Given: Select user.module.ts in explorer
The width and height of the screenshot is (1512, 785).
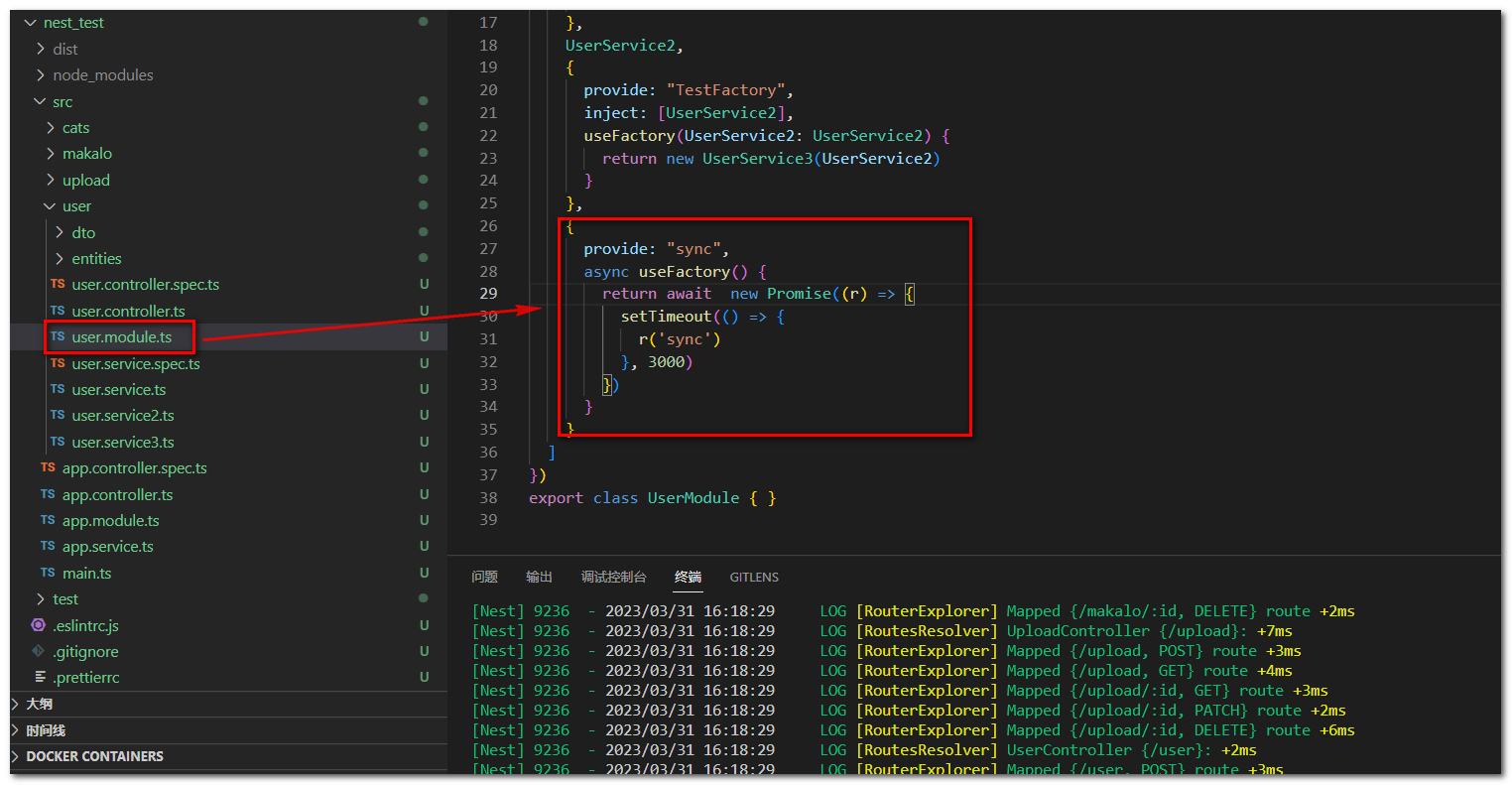Looking at the screenshot, I should pyautogui.click(x=121, y=337).
